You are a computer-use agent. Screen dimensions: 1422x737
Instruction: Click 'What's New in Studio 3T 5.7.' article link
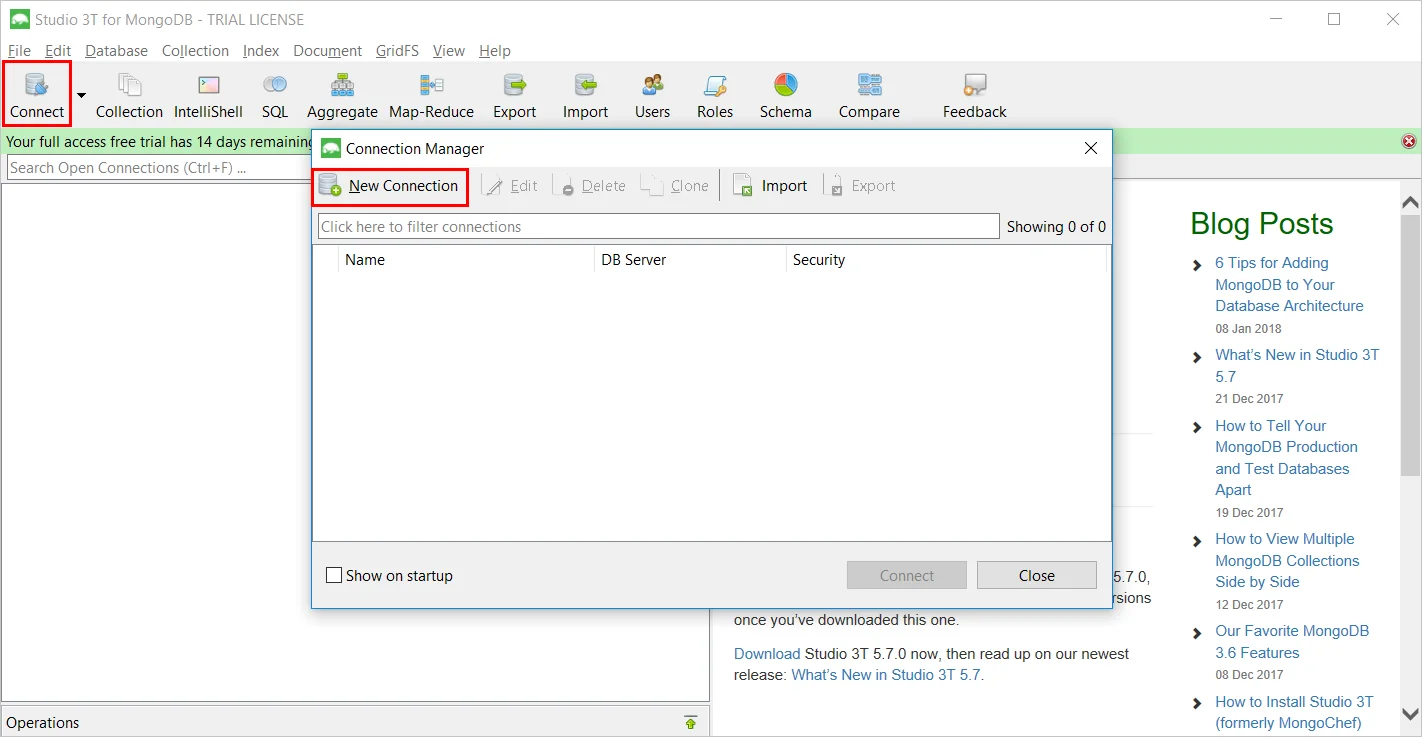[x=887, y=675]
